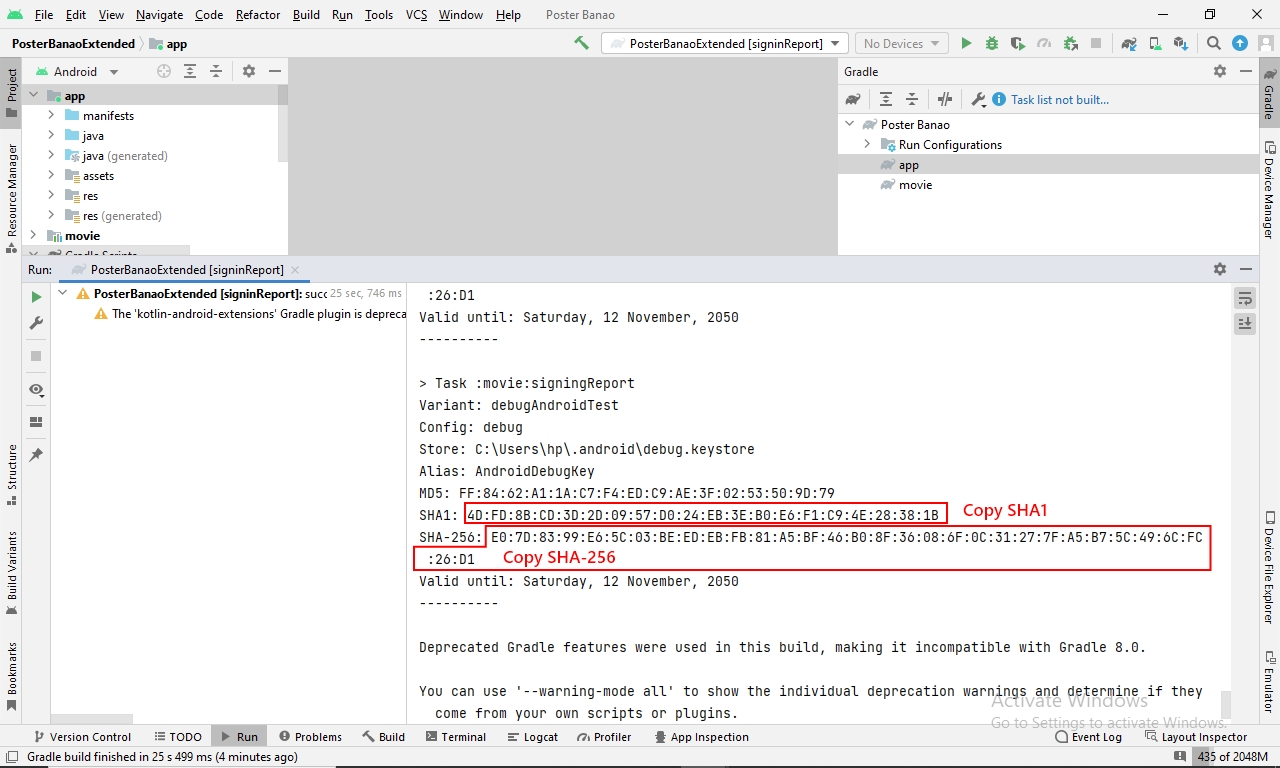The image size is (1280, 768).
Task: Click the project tree vertical scrollbar
Action: click(283, 120)
